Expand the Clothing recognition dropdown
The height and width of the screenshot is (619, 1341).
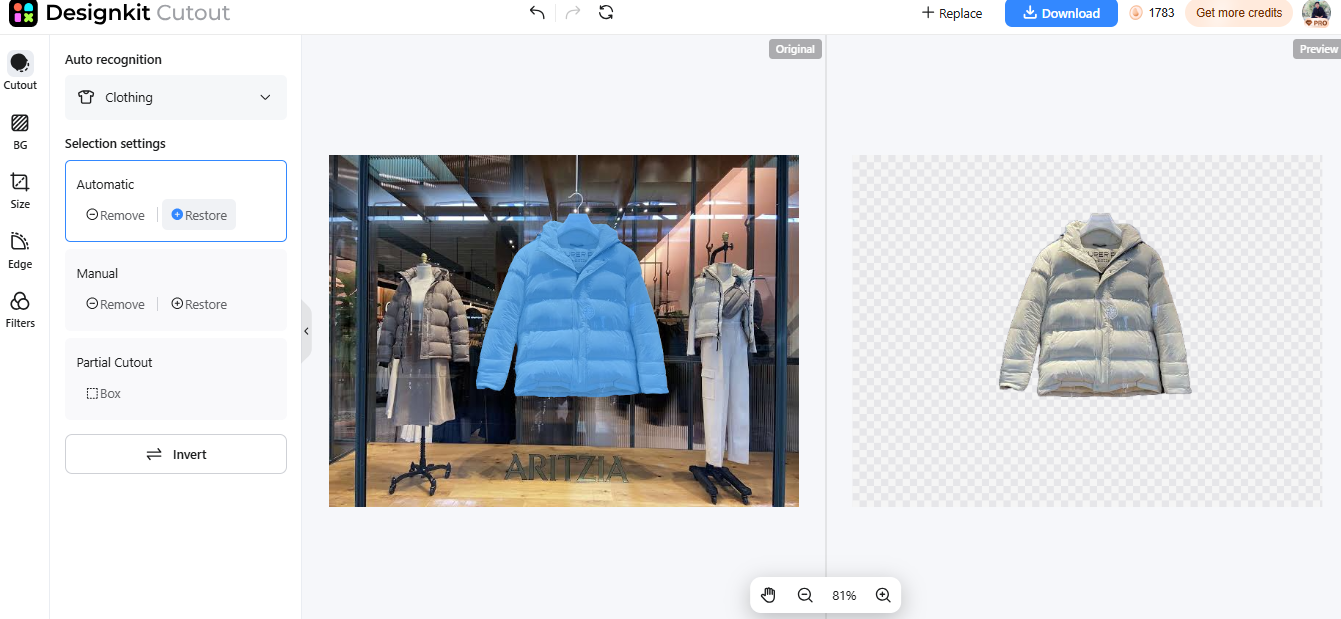pos(176,97)
